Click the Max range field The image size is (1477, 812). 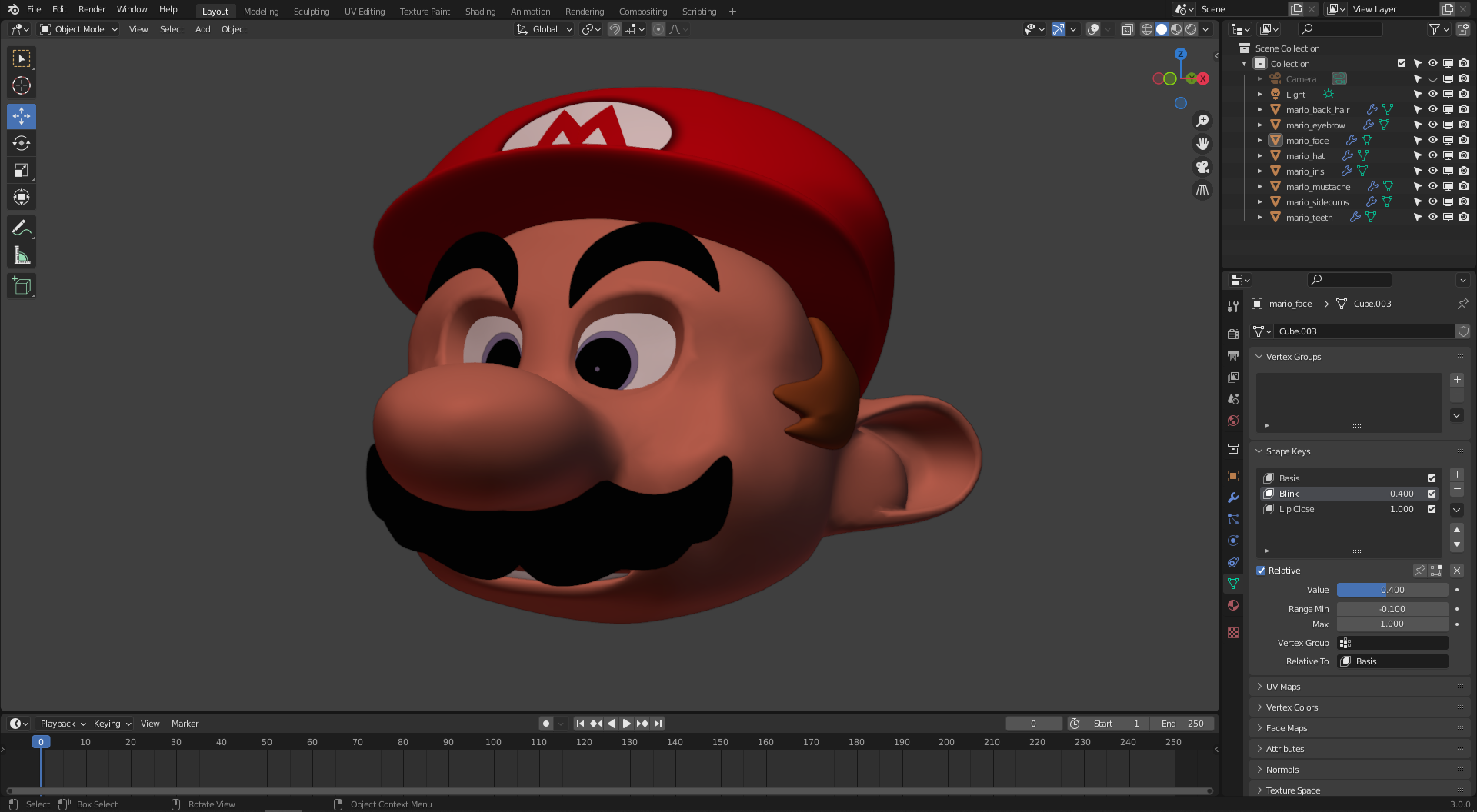point(1392,624)
